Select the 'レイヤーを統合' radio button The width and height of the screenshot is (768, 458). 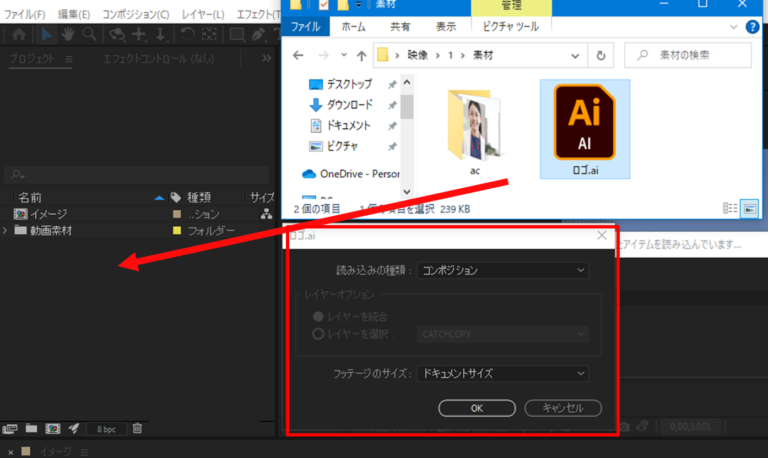pyautogui.click(x=319, y=317)
